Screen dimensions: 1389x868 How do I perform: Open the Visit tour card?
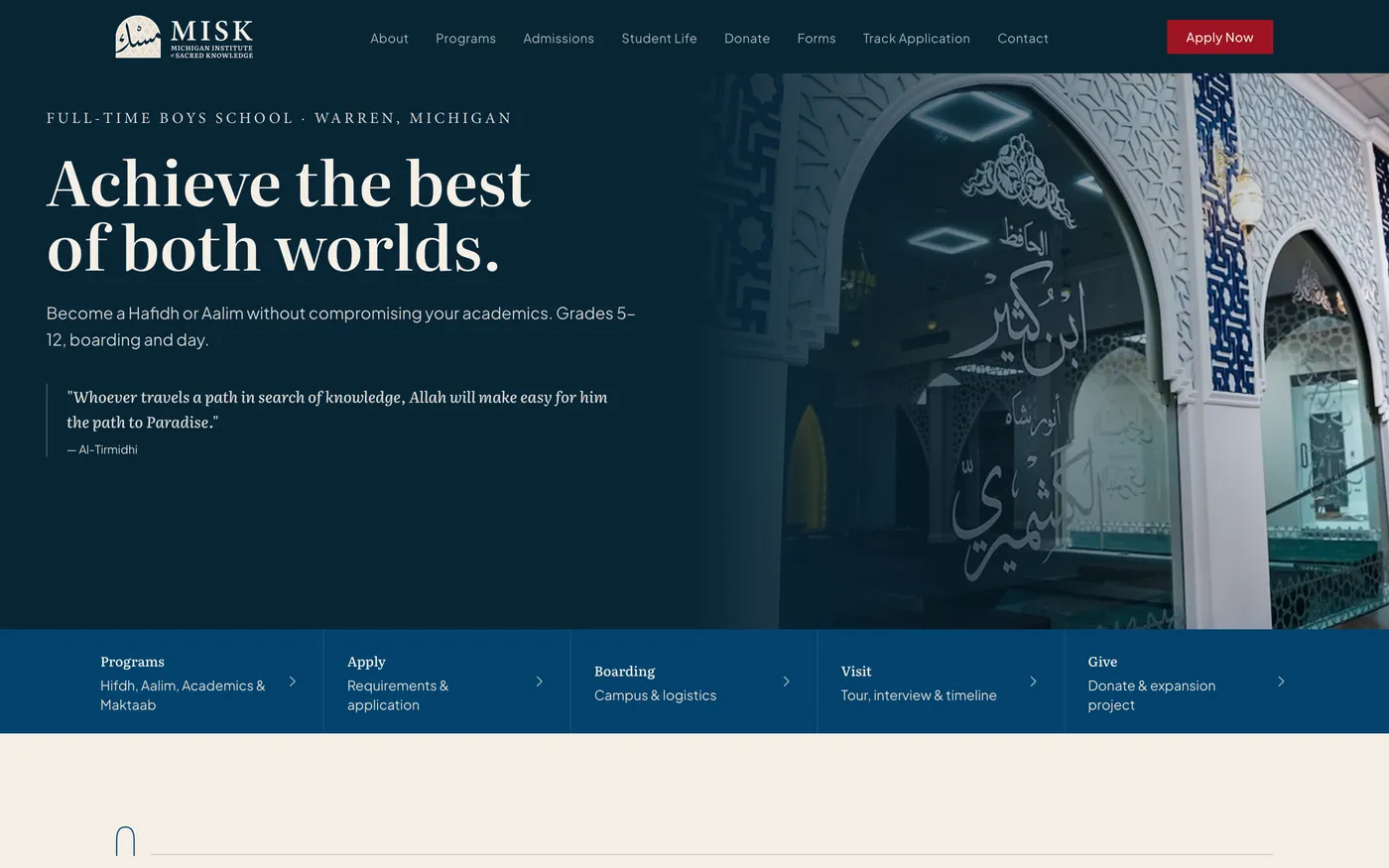941,682
